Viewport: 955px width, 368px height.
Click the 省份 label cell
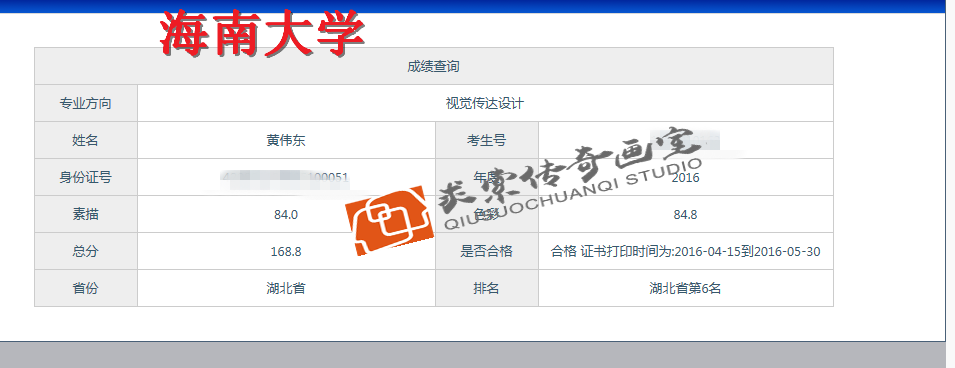tap(86, 289)
